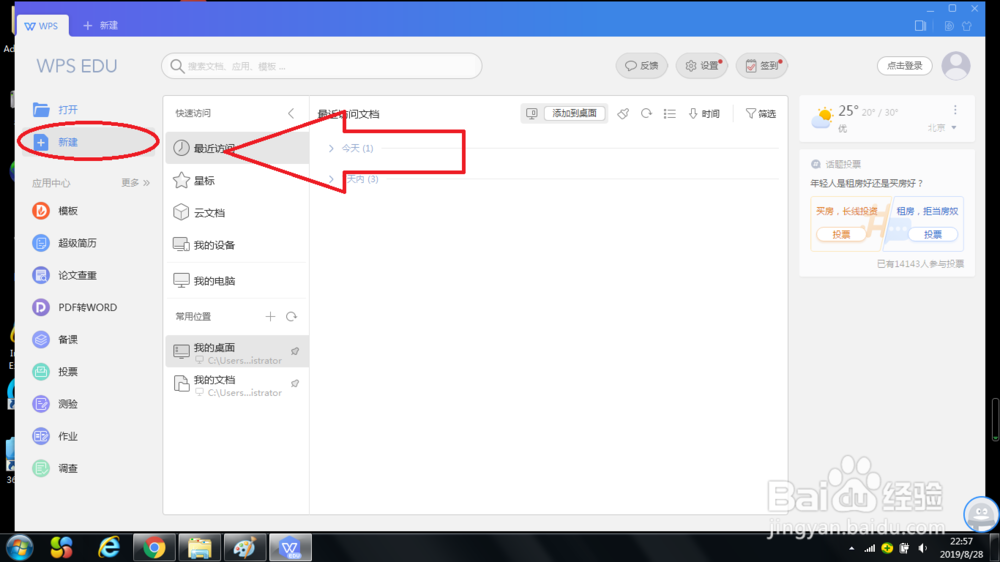The height and width of the screenshot is (562, 1000).
Task: Vote for 买房，长线投资 option
Action: pos(841,234)
